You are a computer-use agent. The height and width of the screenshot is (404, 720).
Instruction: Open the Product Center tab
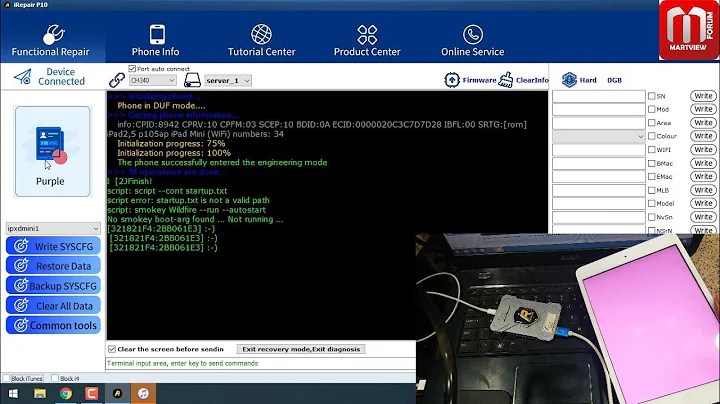click(367, 40)
